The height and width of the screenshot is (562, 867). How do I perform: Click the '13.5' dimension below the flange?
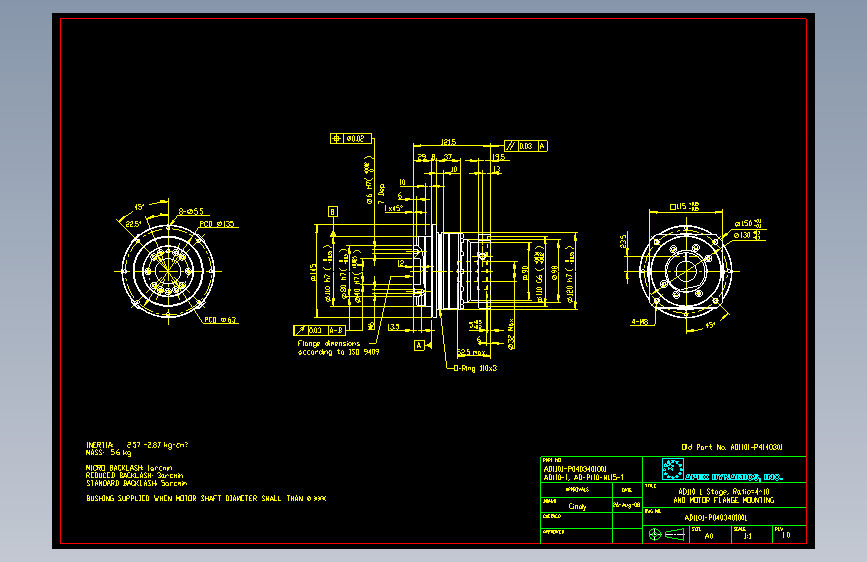tap(393, 327)
